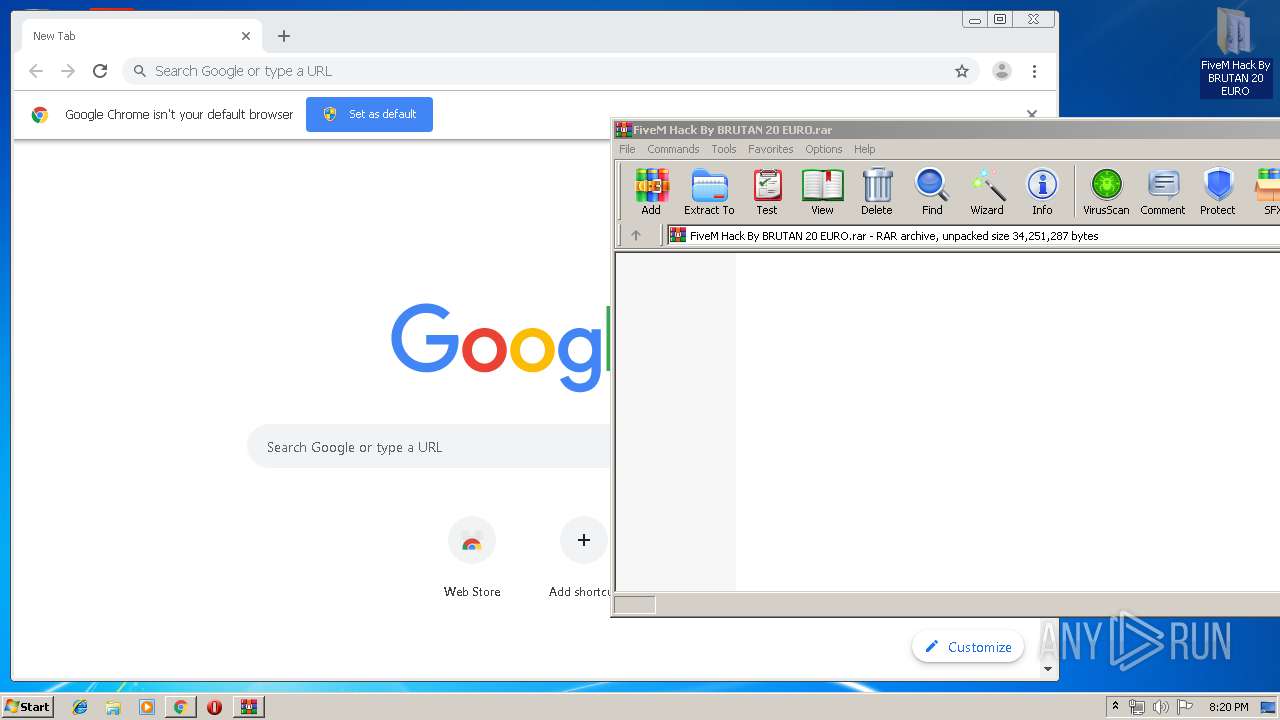
Task: Open WinRAR Tools menu
Action: pos(724,149)
